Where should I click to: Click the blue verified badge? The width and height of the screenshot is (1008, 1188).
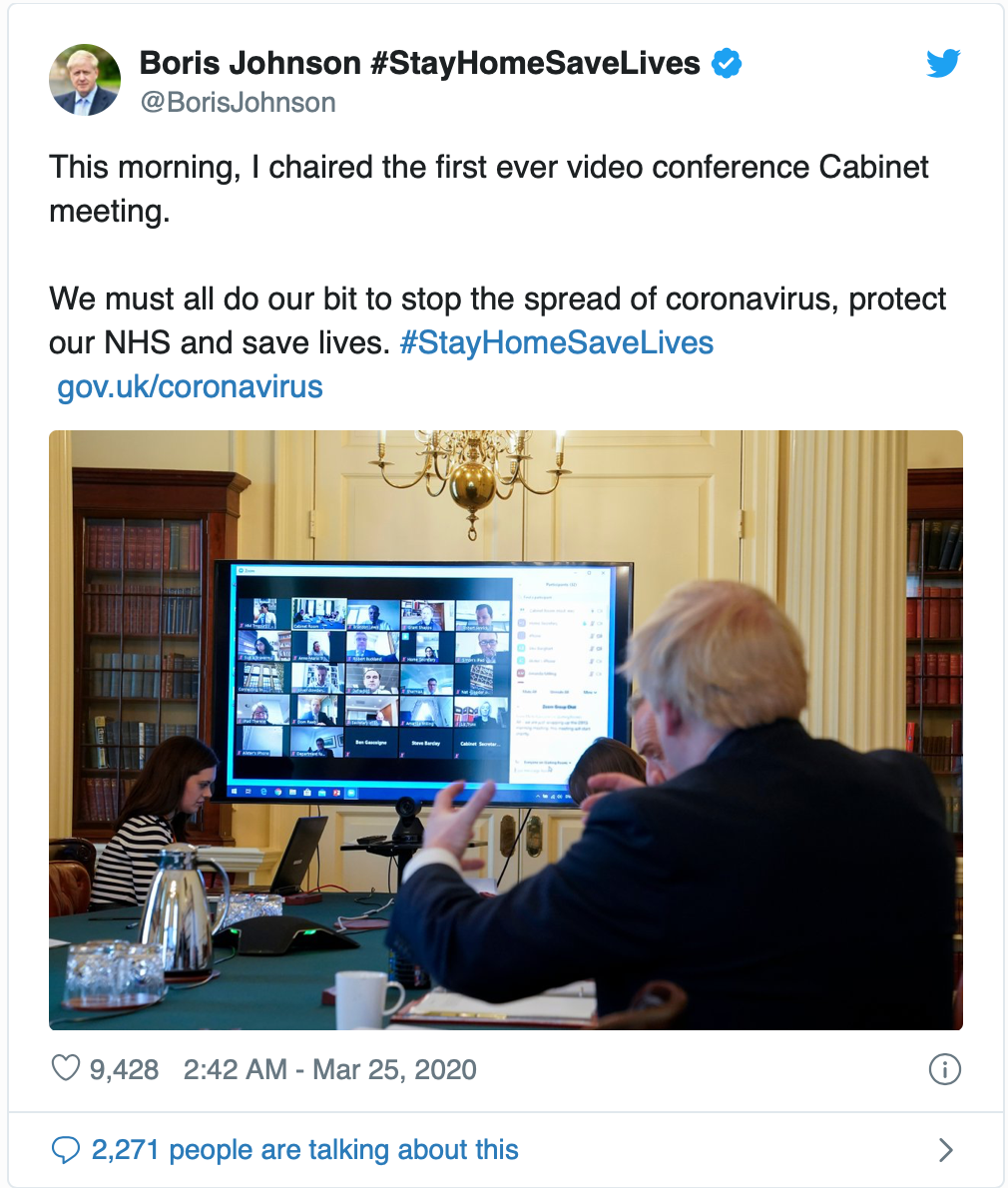point(727,63)
